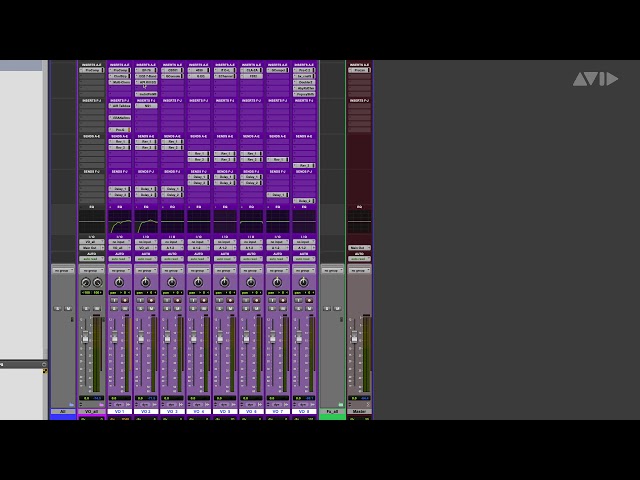Mute the VO 8 track

pyautogui.click(x=309, y=309)
